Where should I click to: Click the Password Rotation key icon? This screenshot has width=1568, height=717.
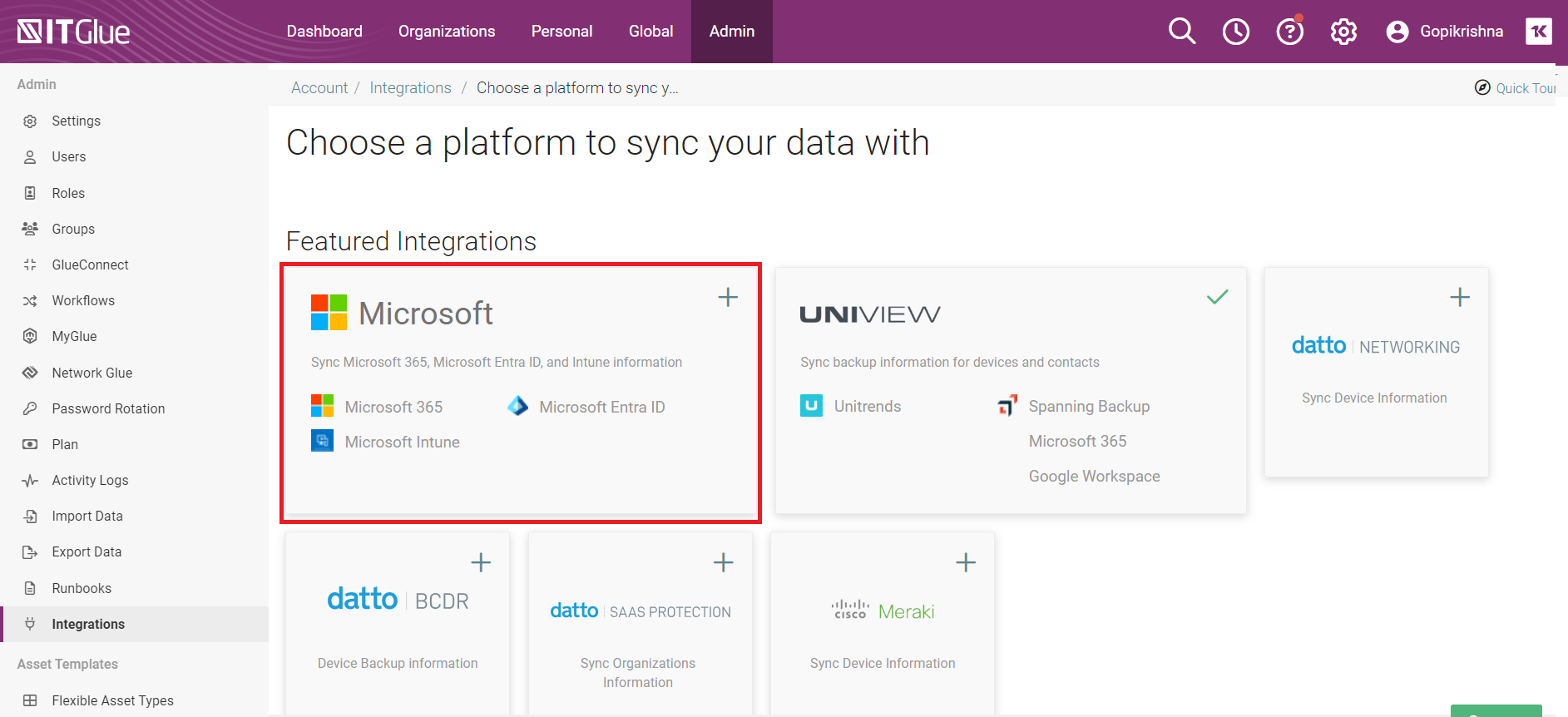pos(30,408)
